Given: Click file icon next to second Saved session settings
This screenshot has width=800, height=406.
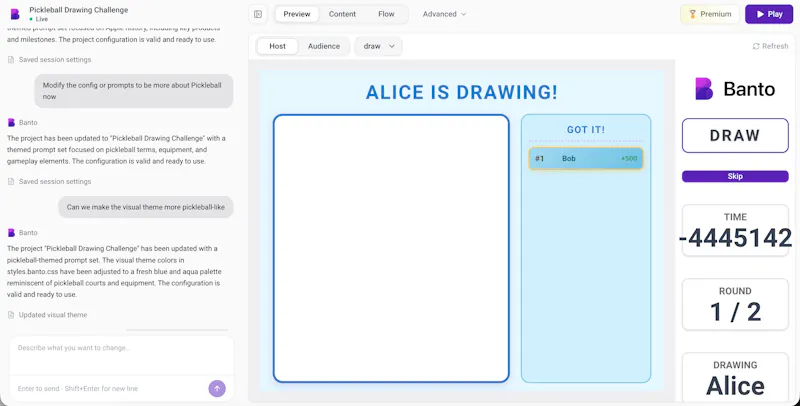Looking at the screenshot, I should point(11,182).
